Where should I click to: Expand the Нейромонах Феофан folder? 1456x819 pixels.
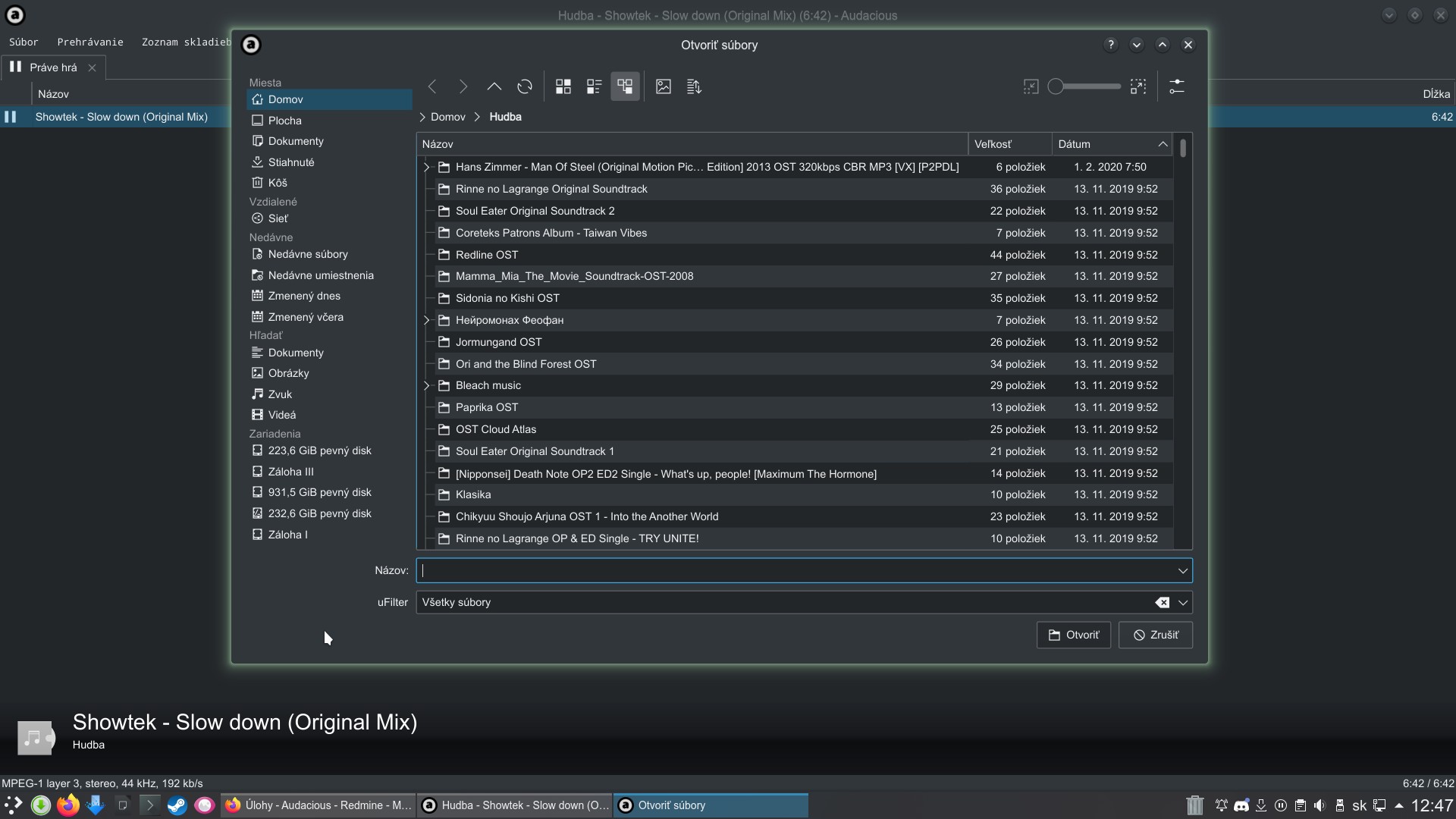tap(426, 320)
